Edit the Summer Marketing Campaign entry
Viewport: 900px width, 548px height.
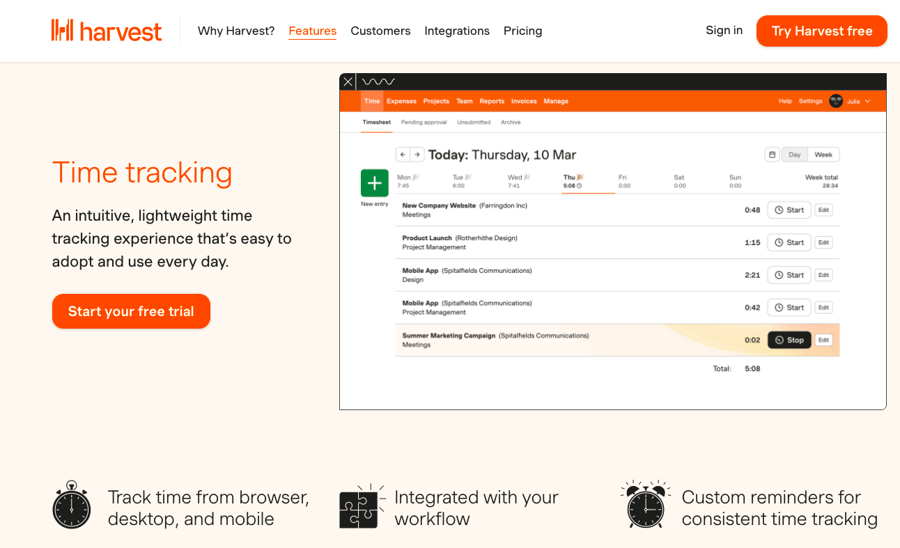[x=824, y=340]
